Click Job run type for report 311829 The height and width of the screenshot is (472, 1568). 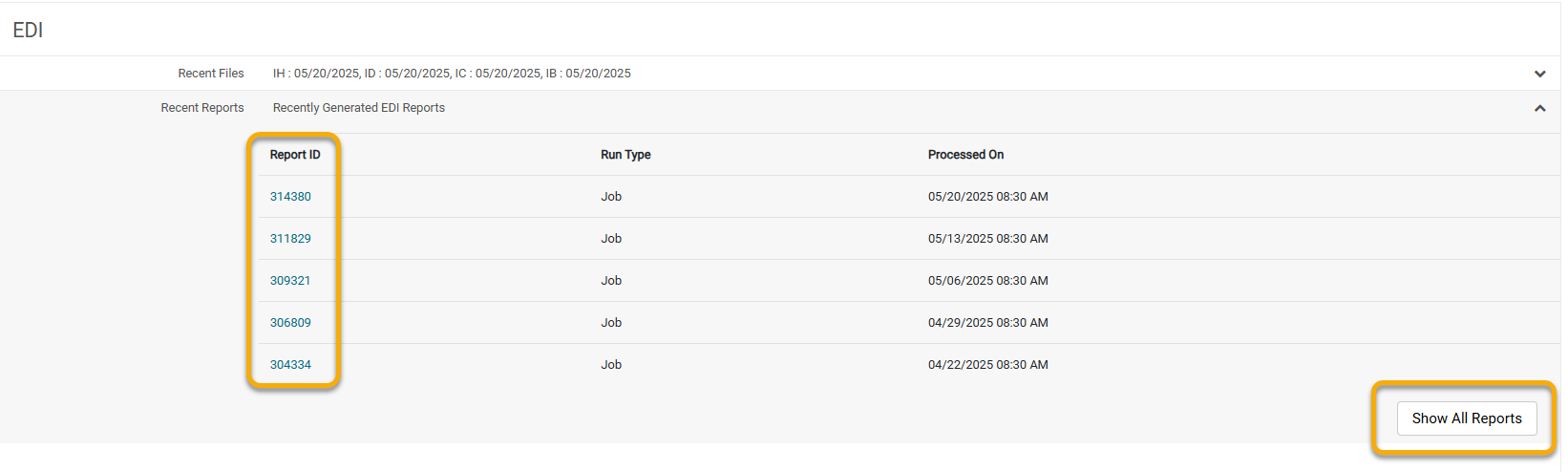[x=611, y=239]
